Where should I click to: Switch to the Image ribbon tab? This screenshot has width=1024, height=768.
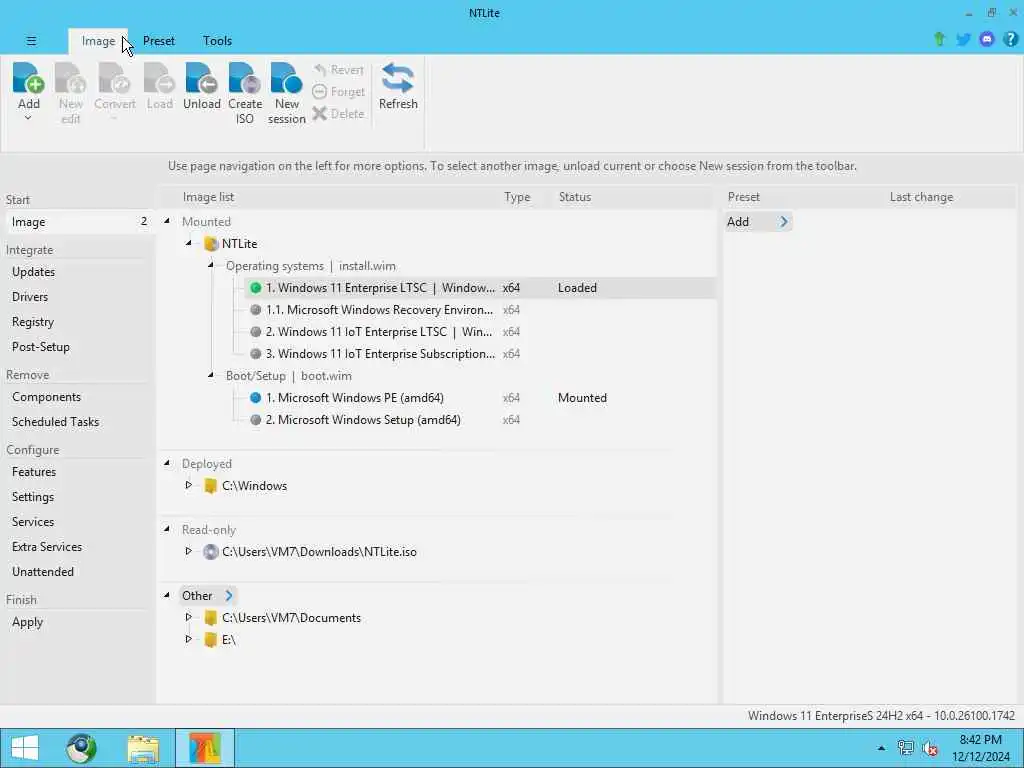(99, 41)
